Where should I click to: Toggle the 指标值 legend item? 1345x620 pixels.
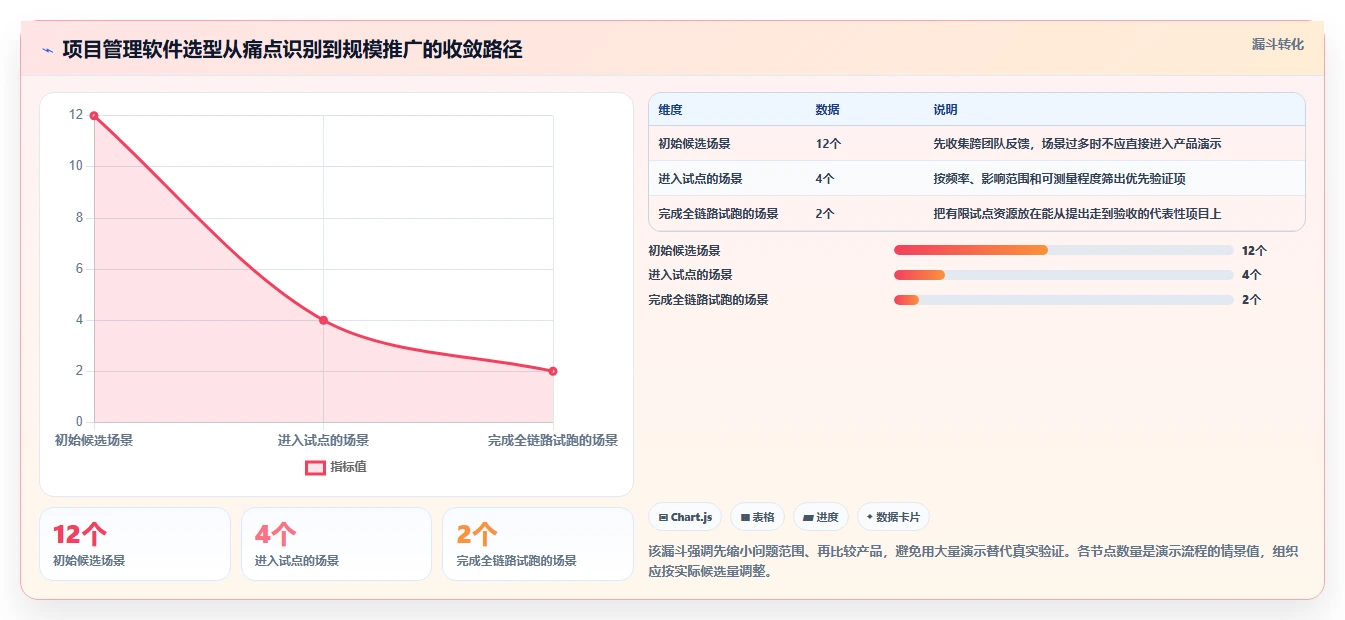point(336,467)
